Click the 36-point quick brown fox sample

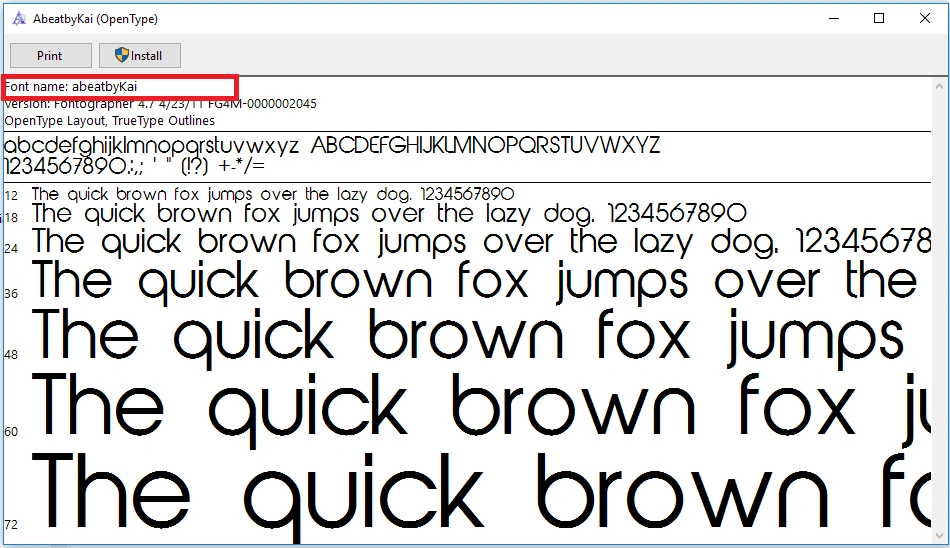coord(476,282)
